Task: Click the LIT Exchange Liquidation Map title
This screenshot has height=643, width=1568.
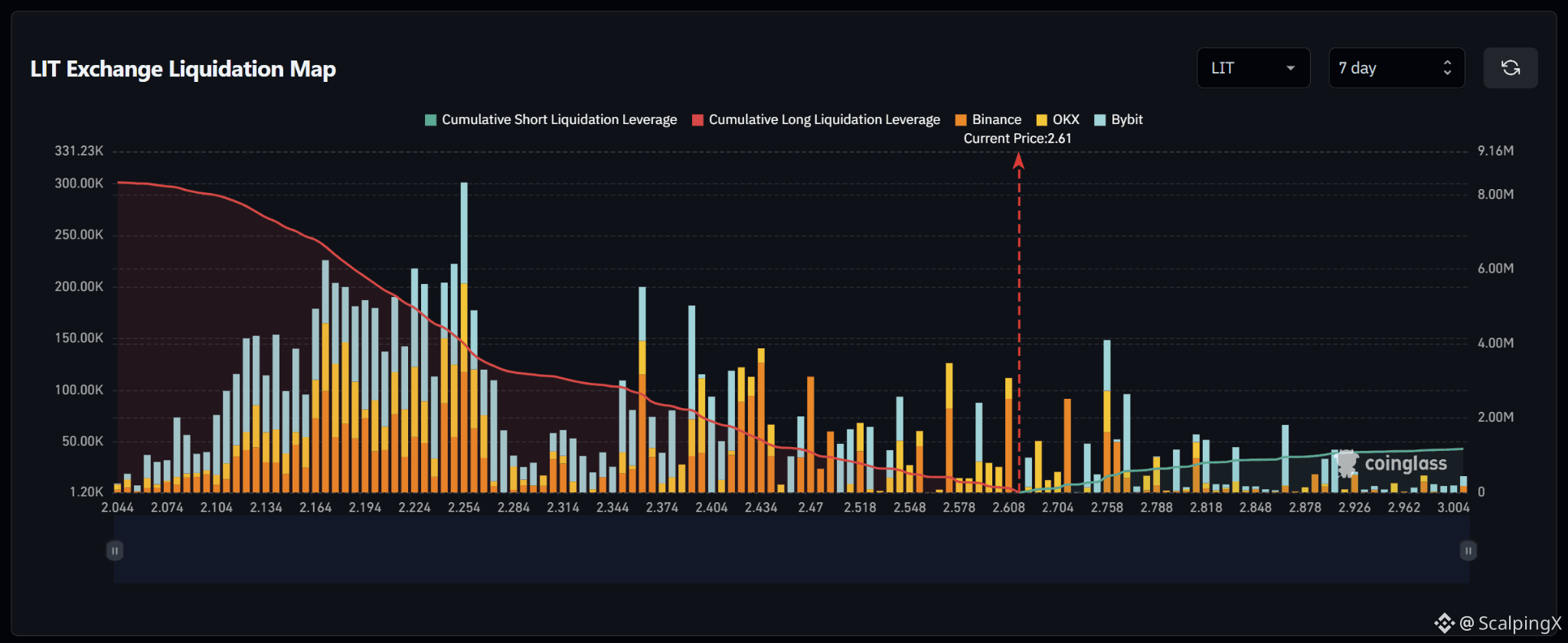Action: coord(183,69)
